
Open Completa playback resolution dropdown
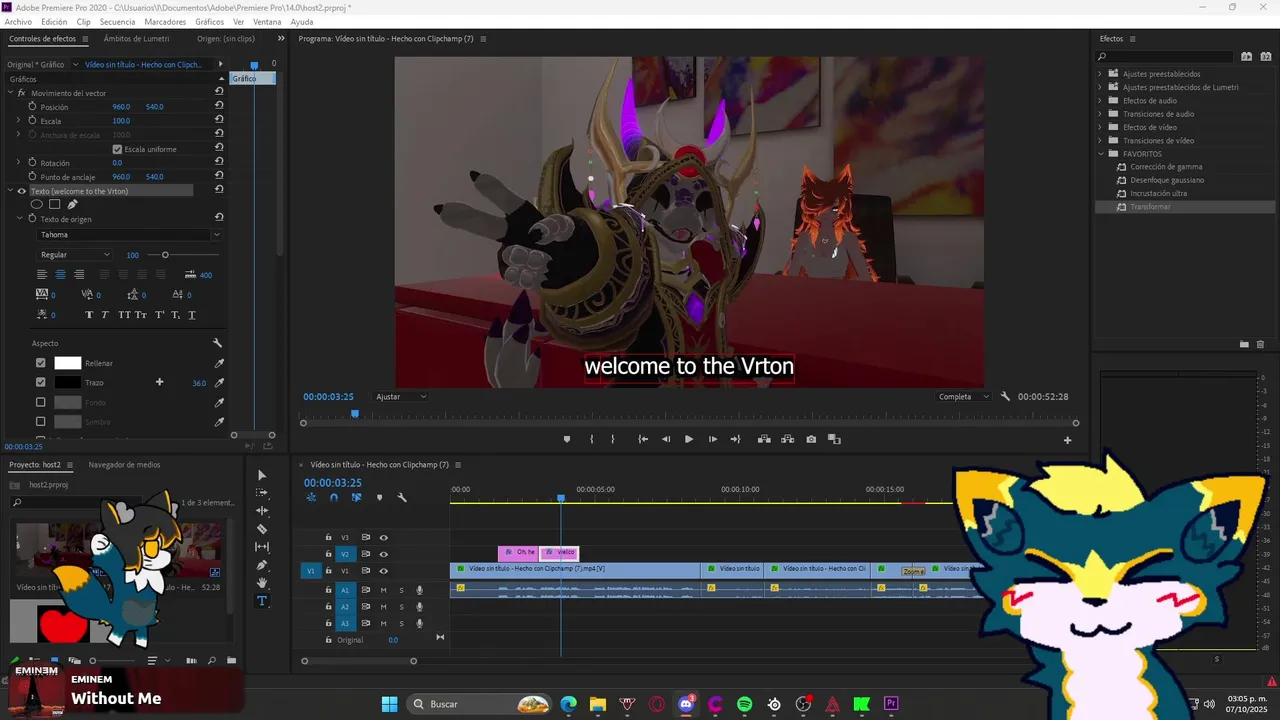[964, 397]
